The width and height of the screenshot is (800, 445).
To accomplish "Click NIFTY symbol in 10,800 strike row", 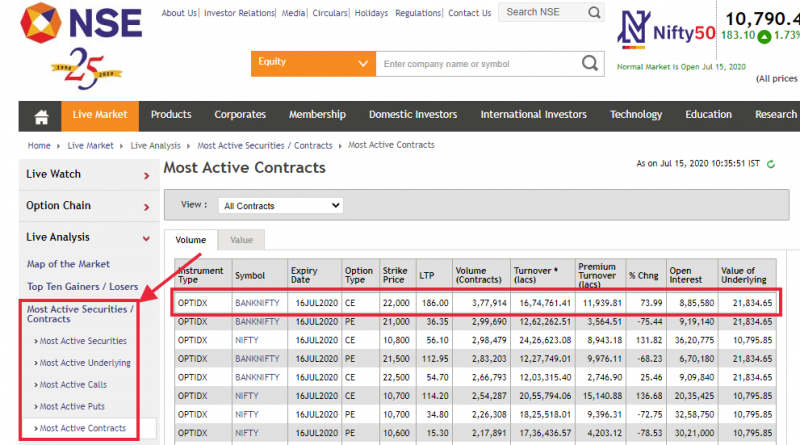I will [x=246, y=340].
